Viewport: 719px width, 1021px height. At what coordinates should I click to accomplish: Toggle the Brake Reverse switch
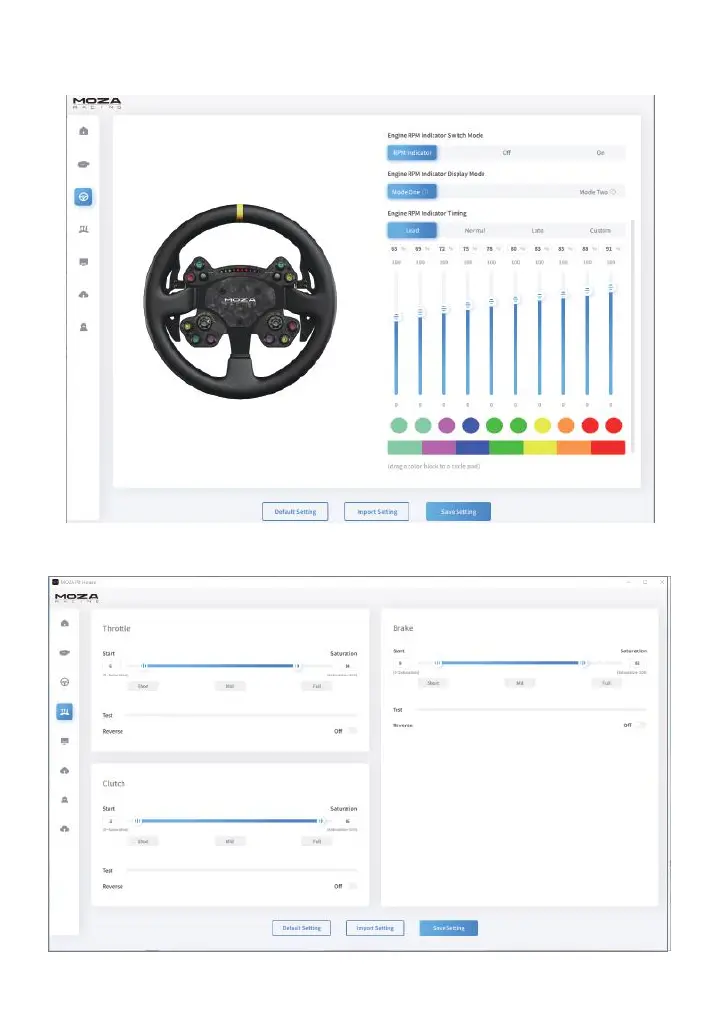pyautogui.click(x=641, y=725)
